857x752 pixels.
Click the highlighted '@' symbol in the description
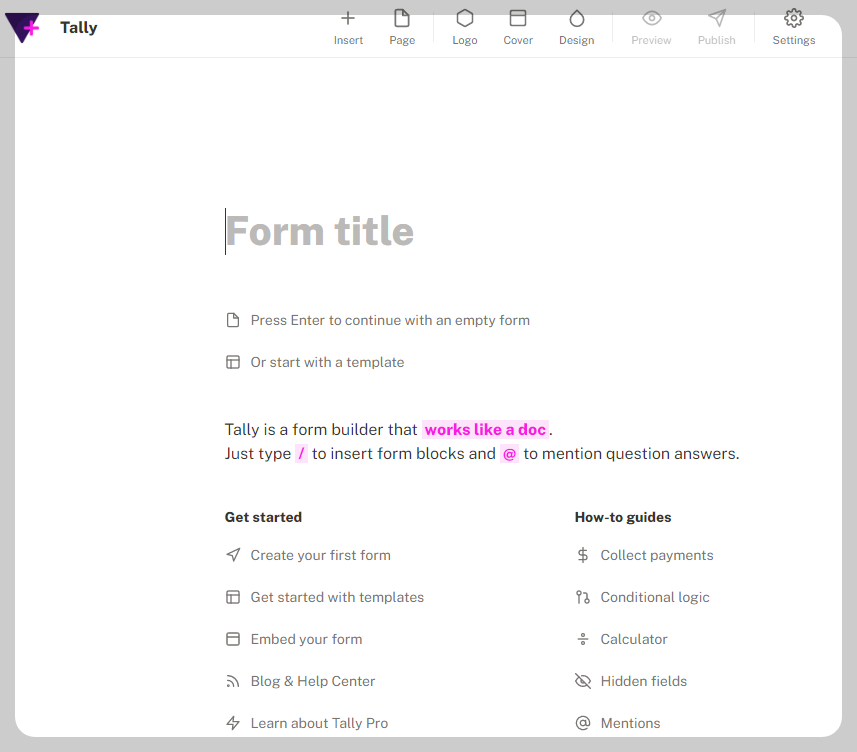pyautogui.click(x=509, y=454)
